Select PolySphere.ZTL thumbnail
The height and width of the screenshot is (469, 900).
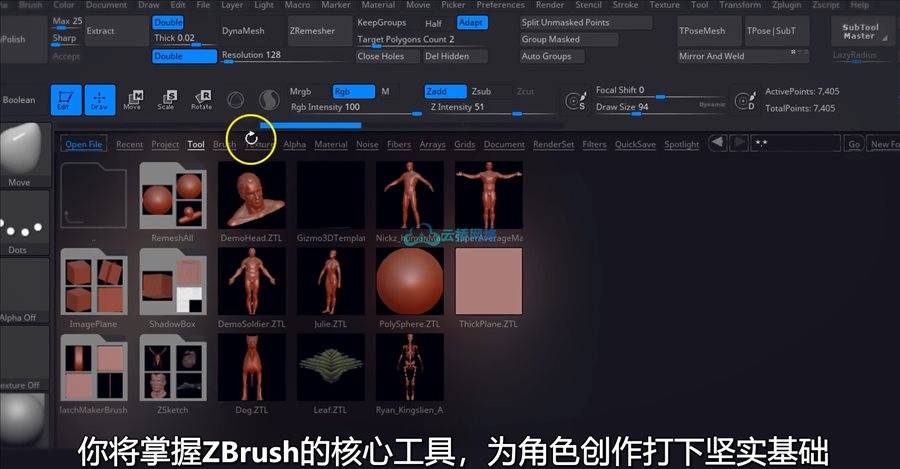click(409, 282)
